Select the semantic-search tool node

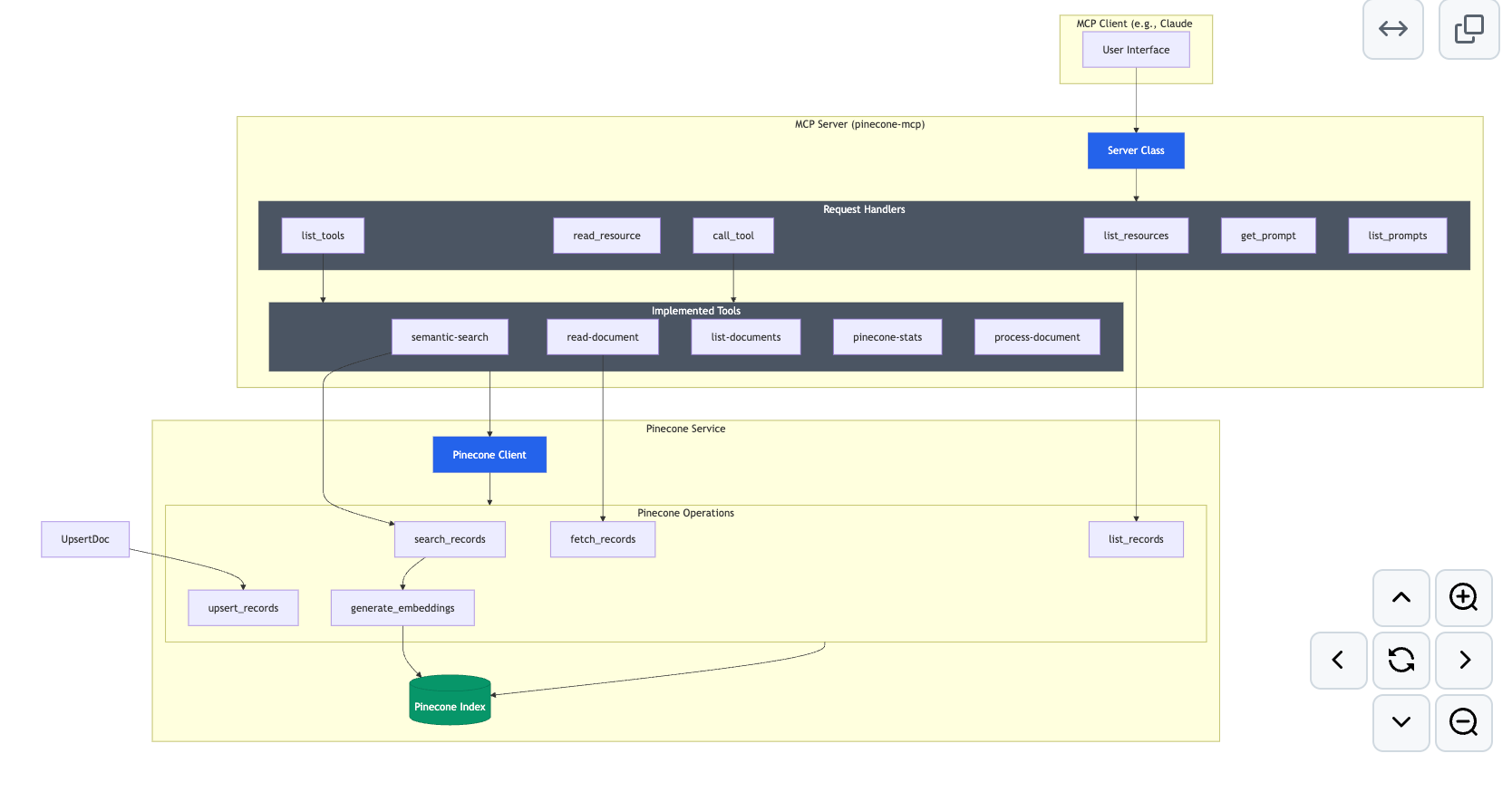tap(450, 337)
